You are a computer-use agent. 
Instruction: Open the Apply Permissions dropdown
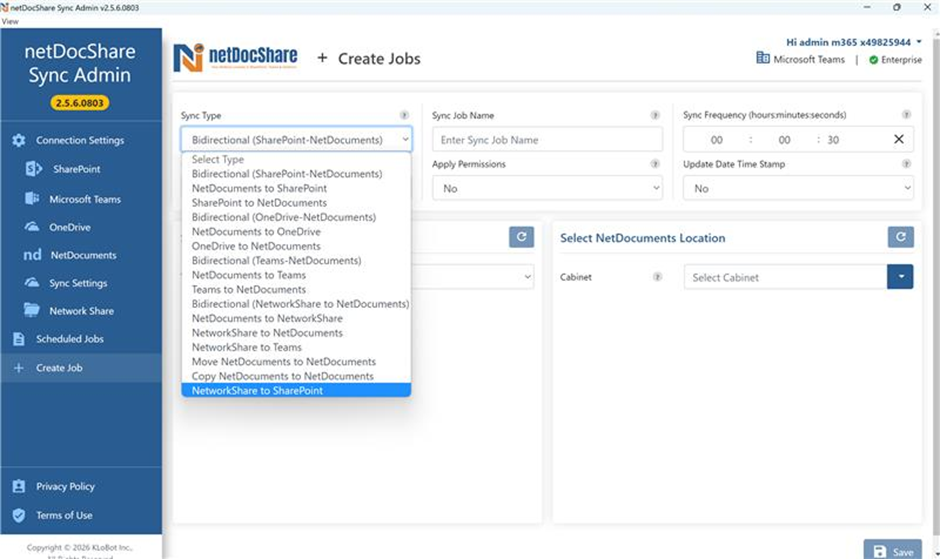click(x=547, y=188)
